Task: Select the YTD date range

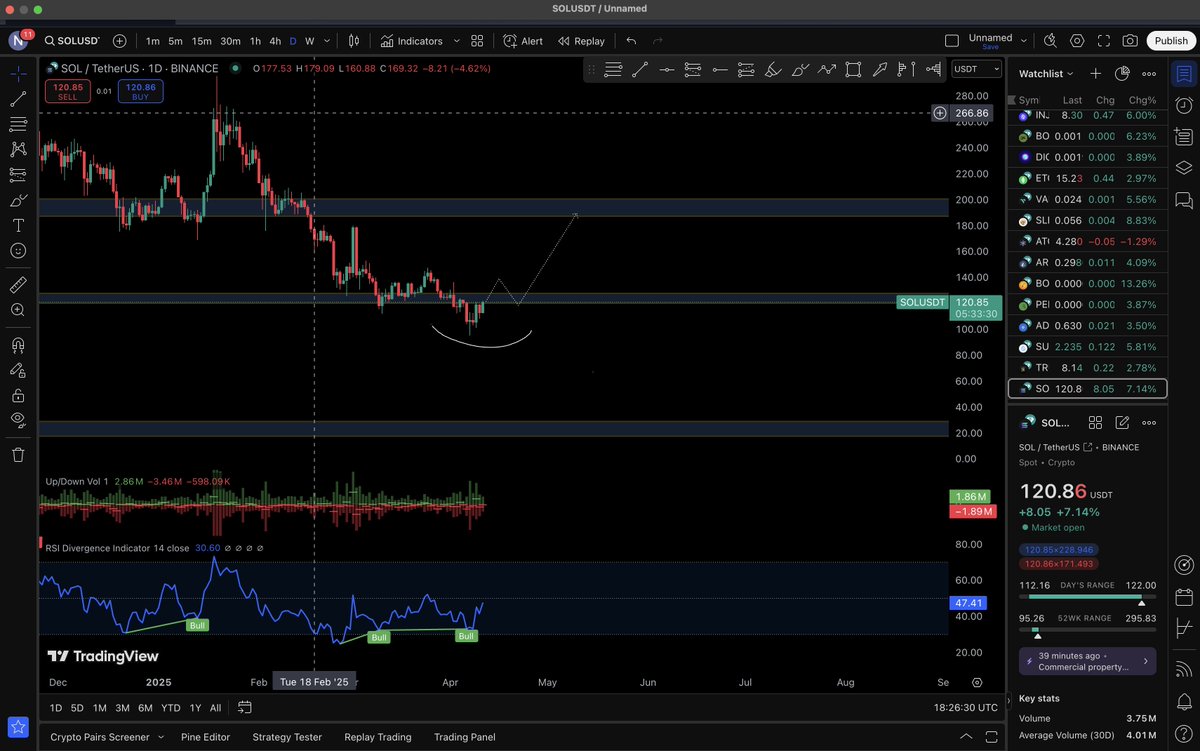Action: click(170, 707)
